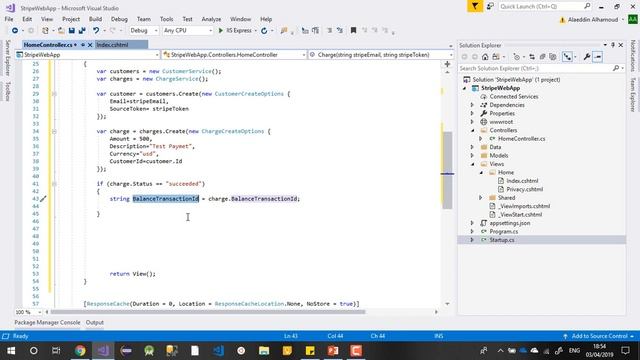Open the Charge member navigation dropdown
Viewport: 640px width, 360px height.
(381, 55)
